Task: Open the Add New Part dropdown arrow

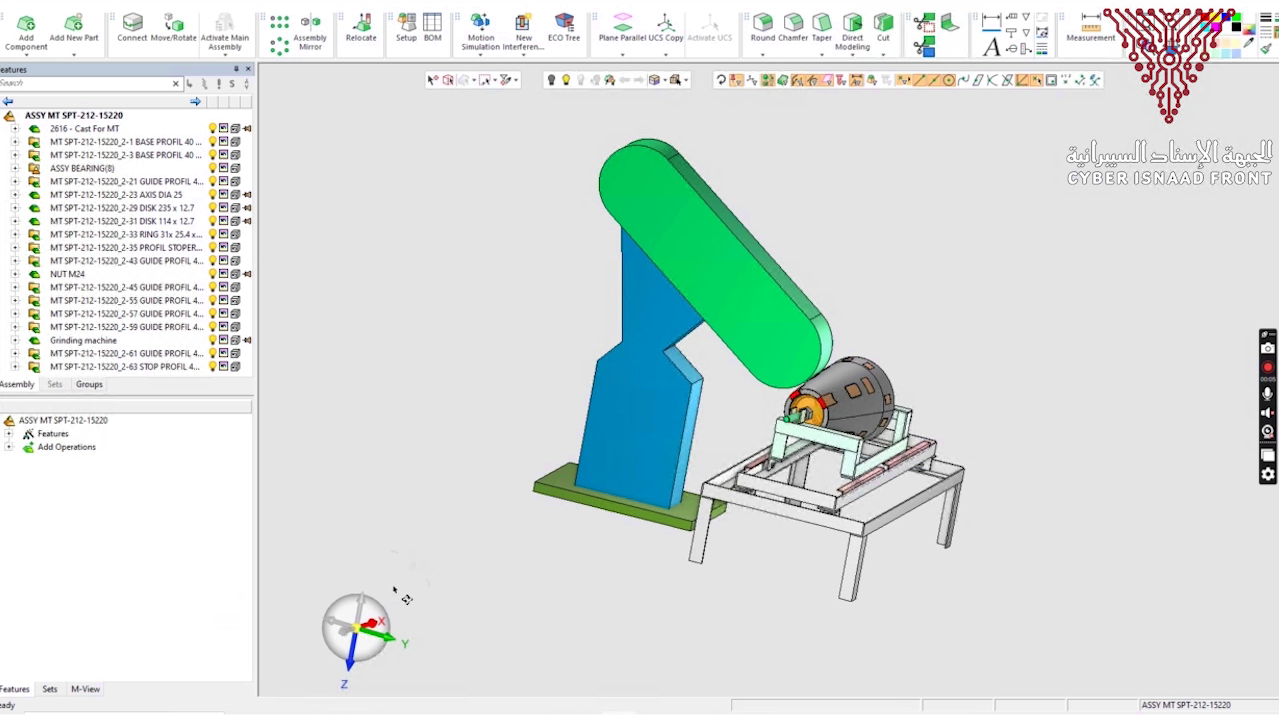Action: 74,54
